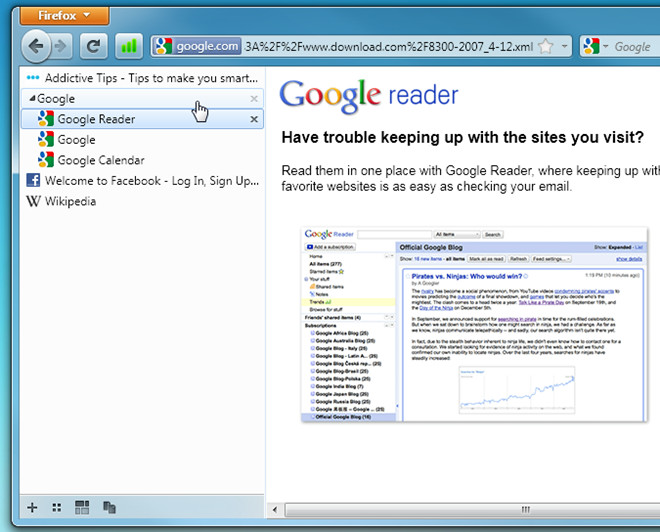This screenshot has height=532, width=660.
Task: Click the Wikipedia W favicon in tab list
Action: click(x=33, y=201)
